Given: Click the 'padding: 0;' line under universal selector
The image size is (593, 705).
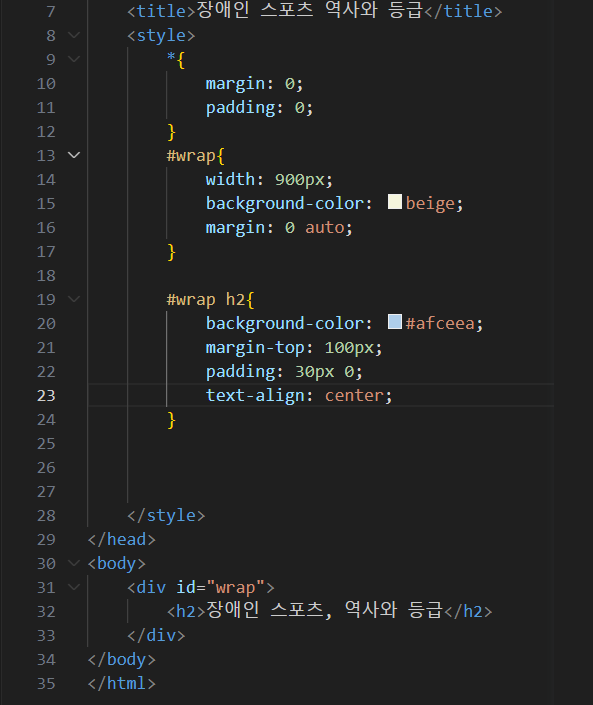Looking at the screenshot, I should click(259, 108).
